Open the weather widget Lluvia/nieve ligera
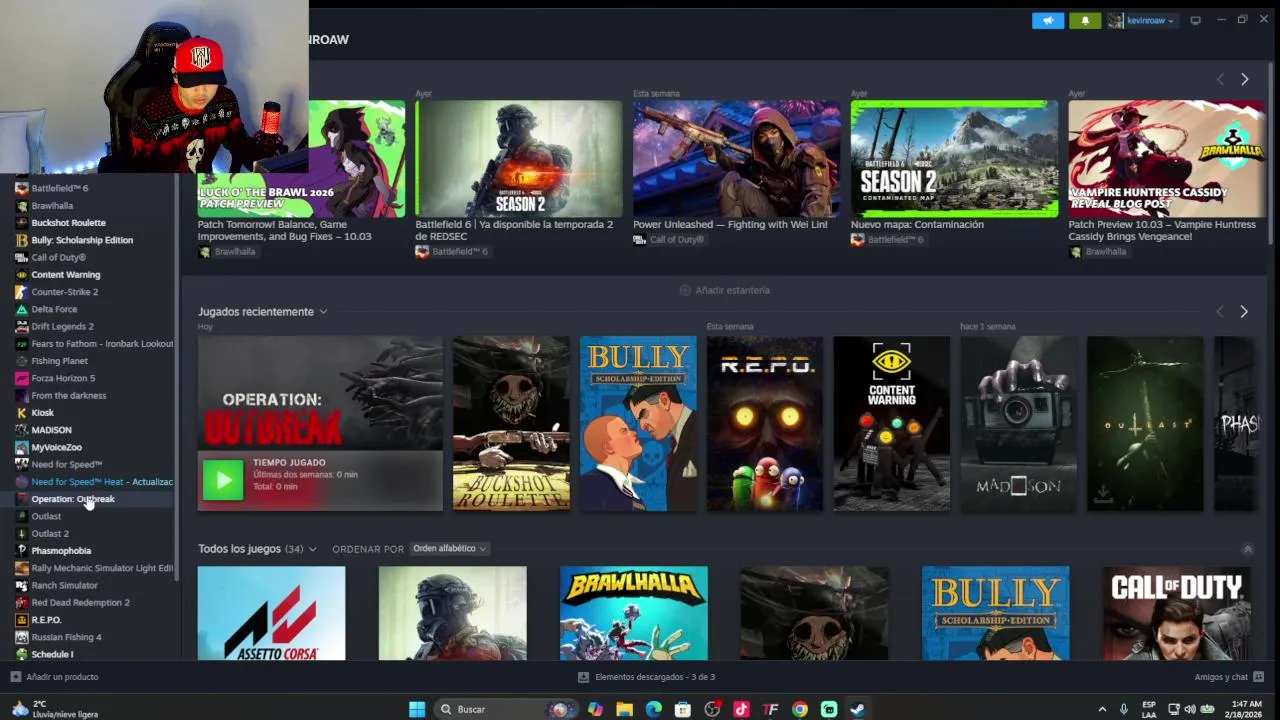The image size is (1280, 720). (55, 709)
